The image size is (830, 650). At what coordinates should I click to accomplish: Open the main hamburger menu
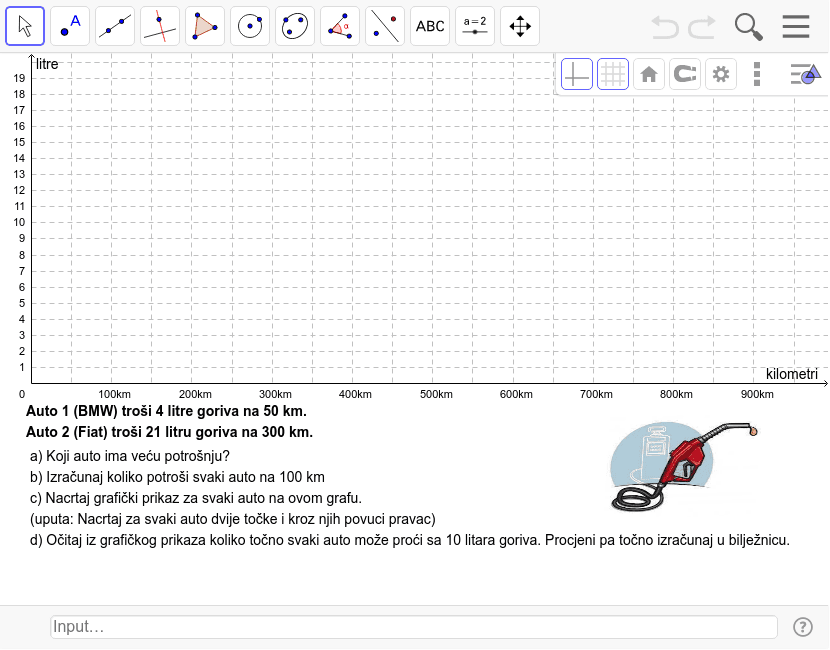tap(796, 26)
